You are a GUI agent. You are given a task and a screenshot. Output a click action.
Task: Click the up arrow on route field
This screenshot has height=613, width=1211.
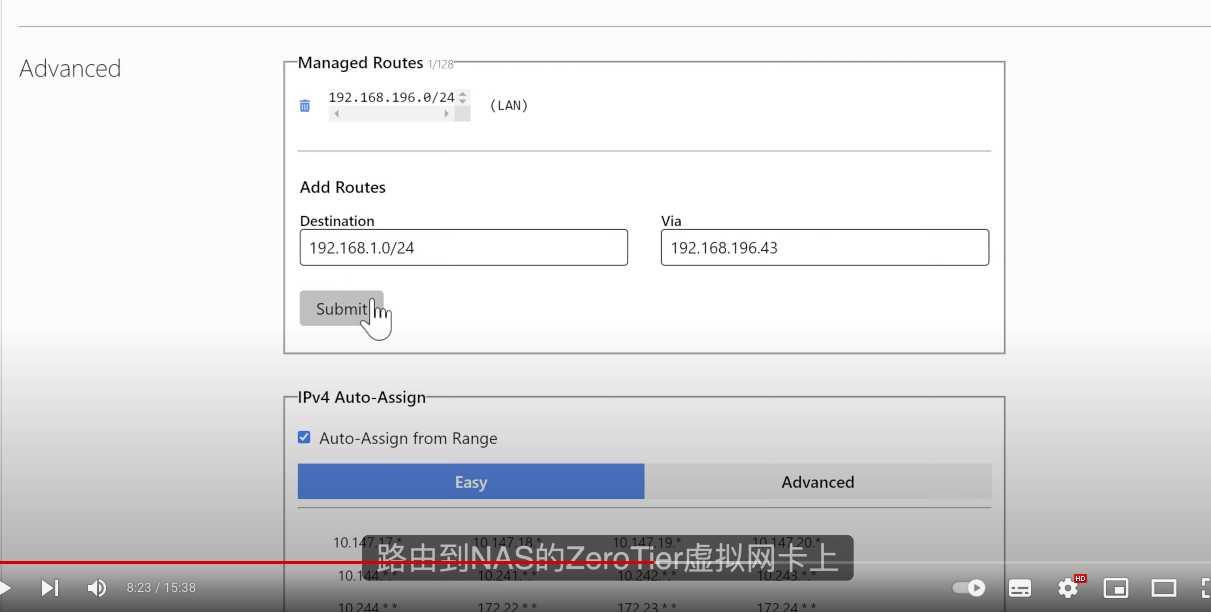(462, 94)
